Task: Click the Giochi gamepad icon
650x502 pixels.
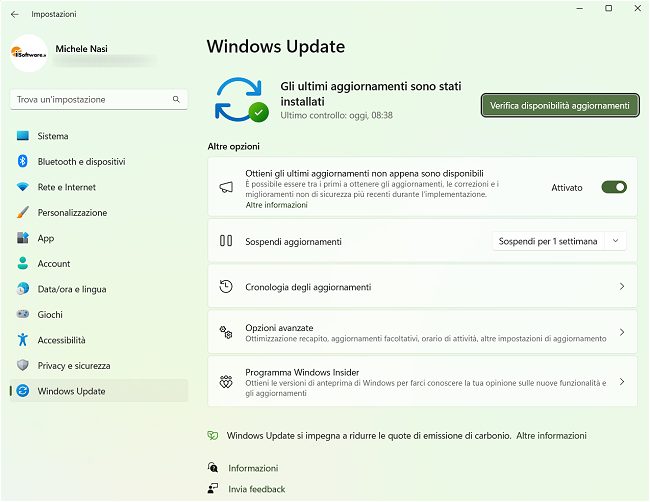Action: 23,314
